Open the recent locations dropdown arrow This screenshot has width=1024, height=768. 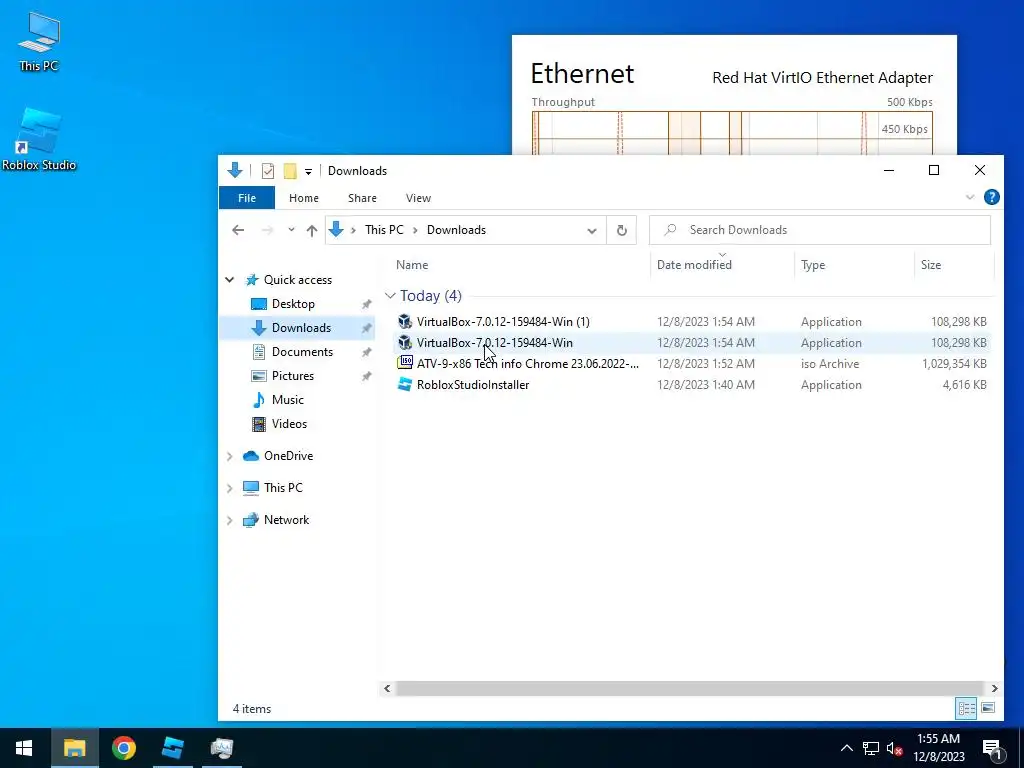(x=291, y=230)
